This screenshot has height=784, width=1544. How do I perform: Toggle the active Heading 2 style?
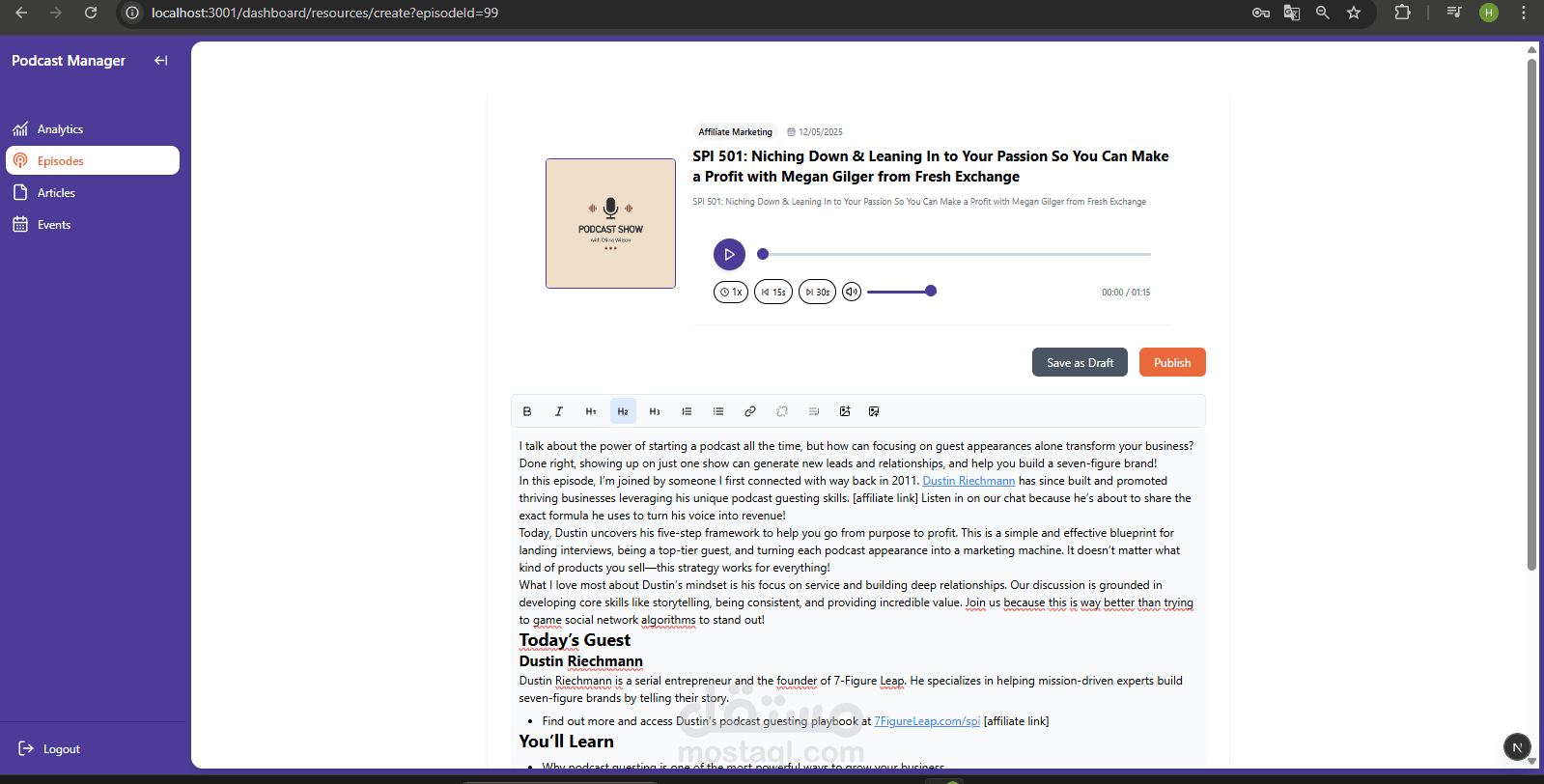click(x=623, y=411)
